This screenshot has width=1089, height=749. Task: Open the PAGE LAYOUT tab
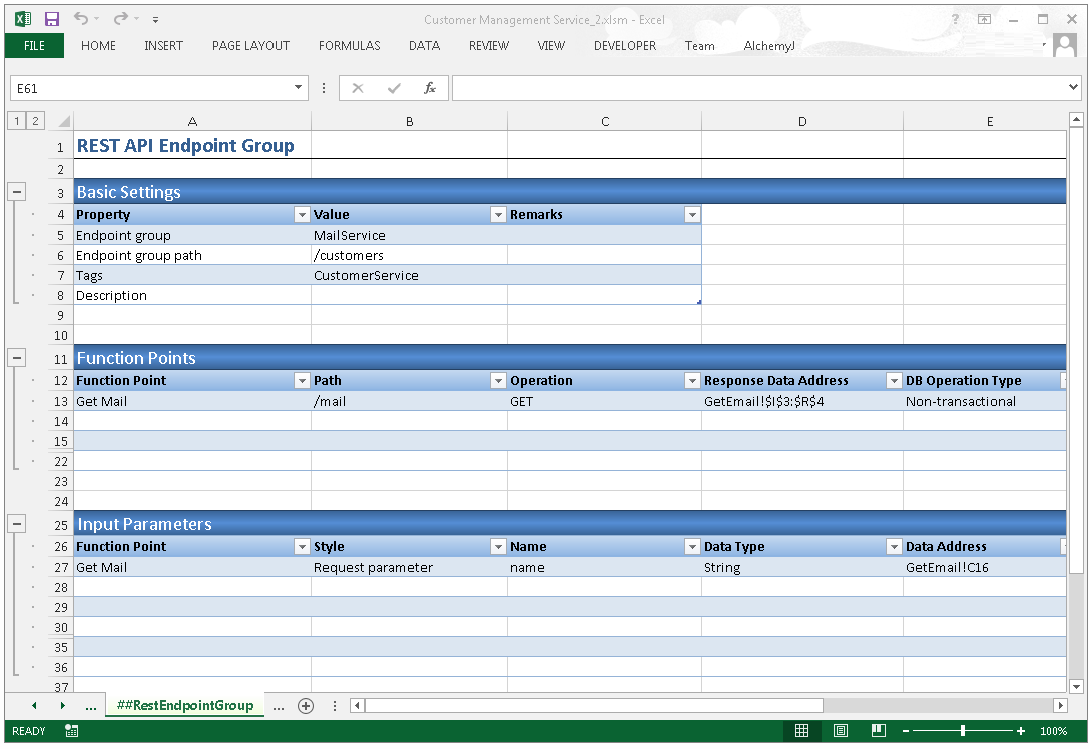click(251, 46)
